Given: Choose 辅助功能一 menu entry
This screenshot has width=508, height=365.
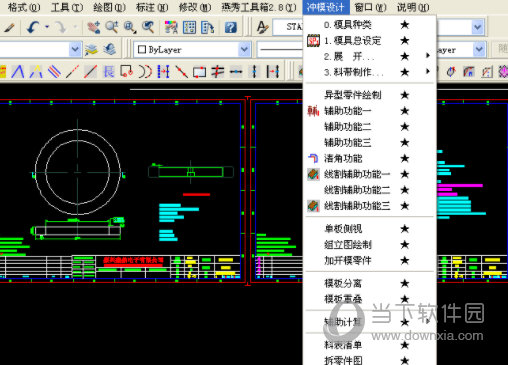Looking at the screenshot, I should tap(369, 111).
